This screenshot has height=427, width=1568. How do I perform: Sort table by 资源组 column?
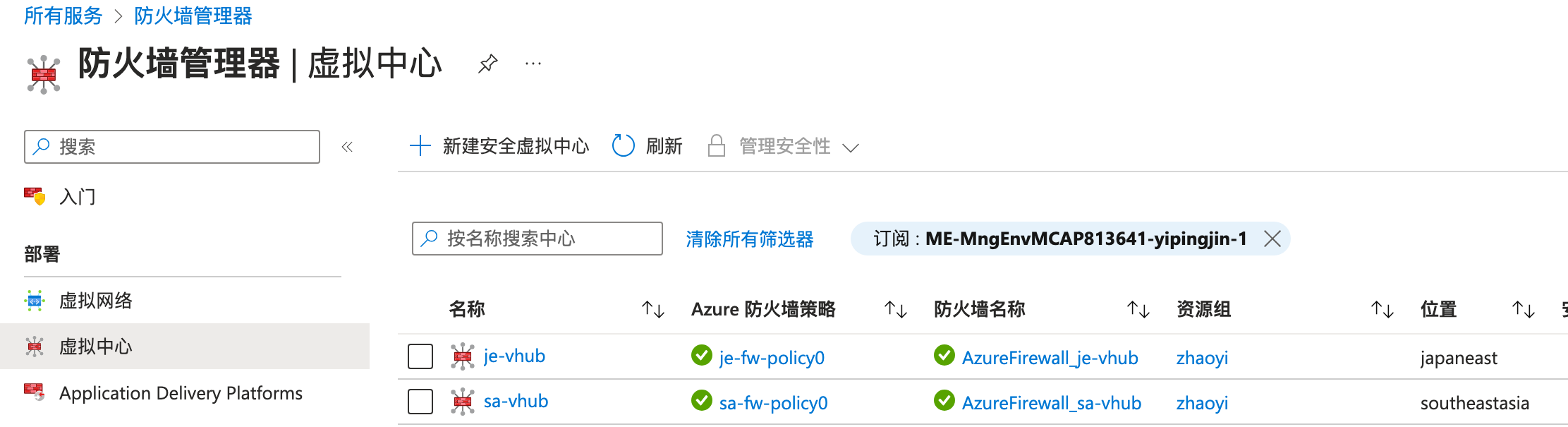(1382, 309)
